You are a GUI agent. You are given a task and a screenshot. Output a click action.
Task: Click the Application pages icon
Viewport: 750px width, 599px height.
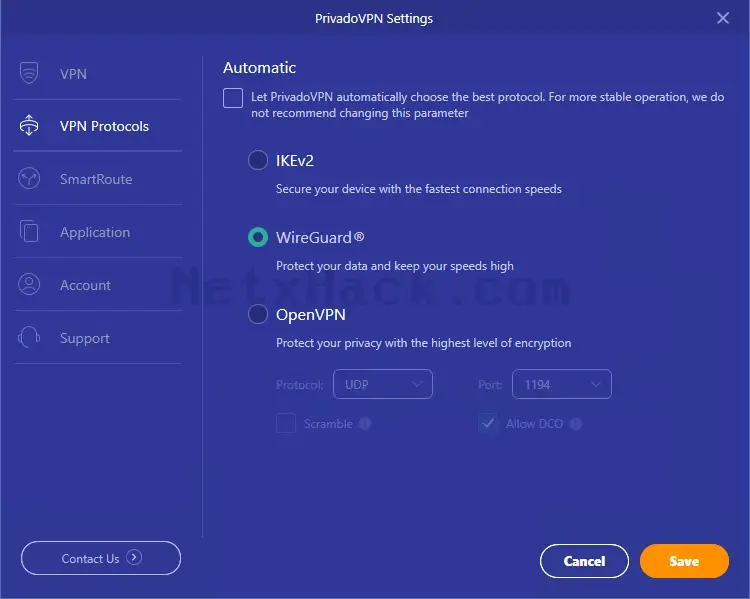29,231
